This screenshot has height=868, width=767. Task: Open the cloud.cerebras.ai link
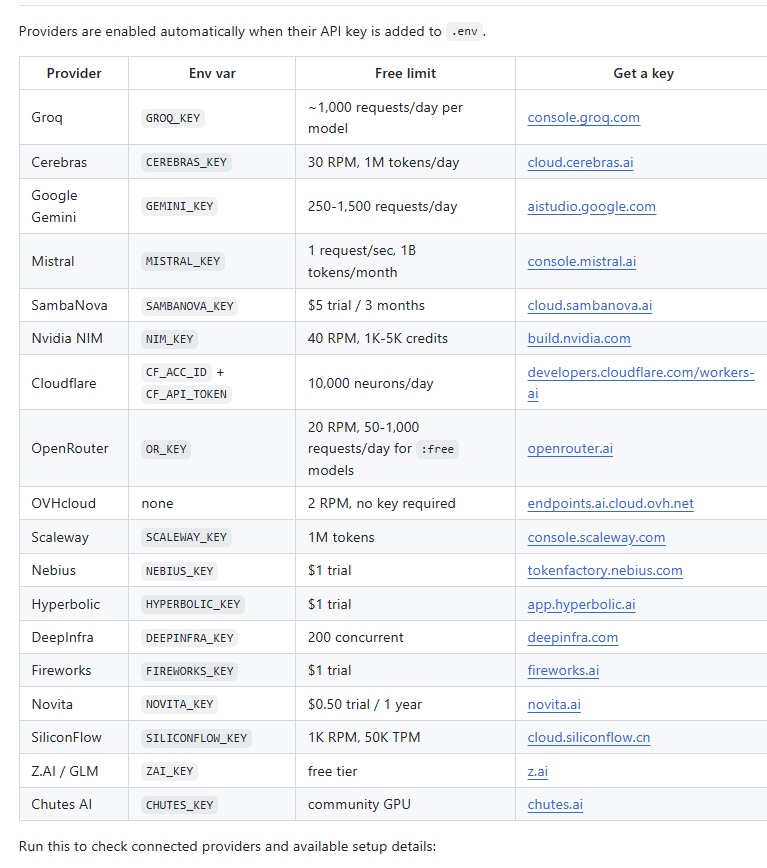coord(580,162)
